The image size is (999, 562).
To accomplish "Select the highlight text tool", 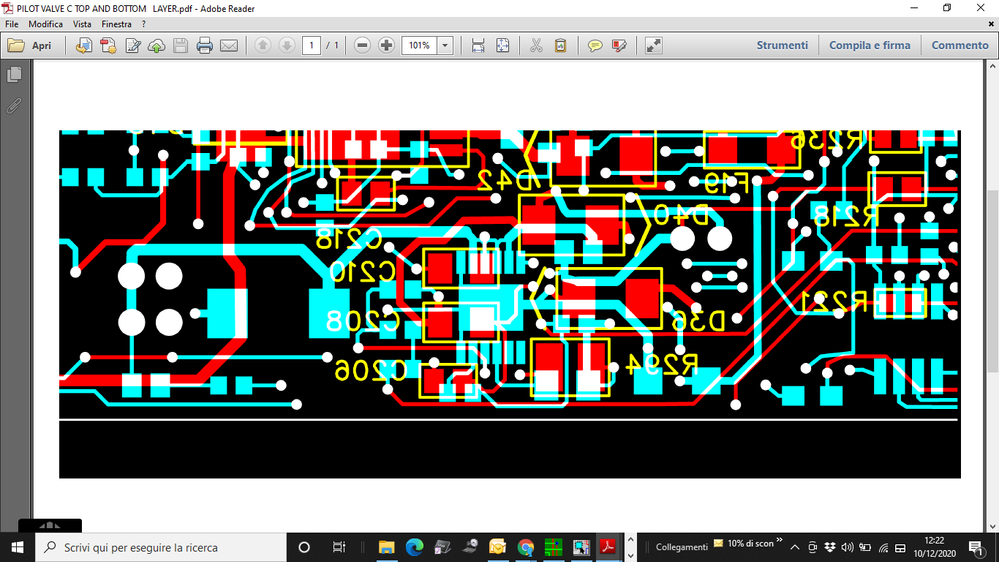I will [x=619, y=45].
